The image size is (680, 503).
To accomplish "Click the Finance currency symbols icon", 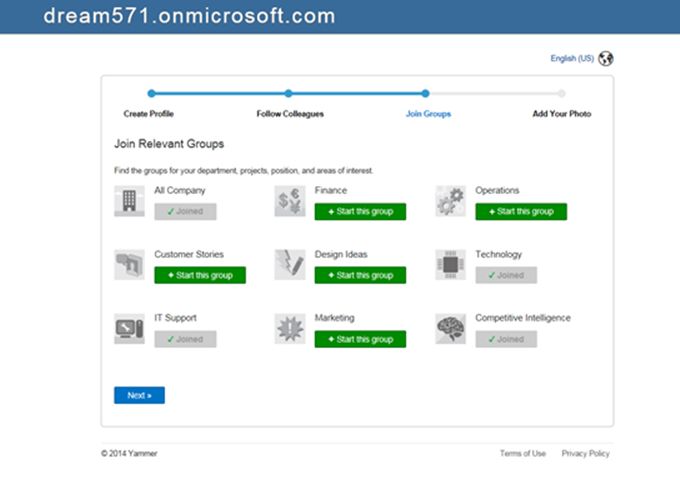I will [290, 201].
